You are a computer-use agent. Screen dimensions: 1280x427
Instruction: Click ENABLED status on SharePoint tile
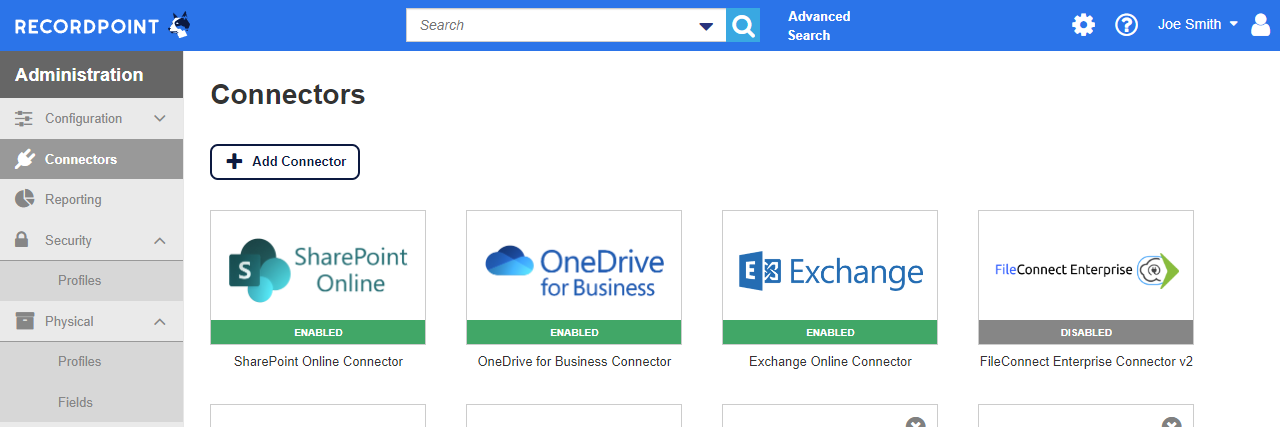point(318,333)
